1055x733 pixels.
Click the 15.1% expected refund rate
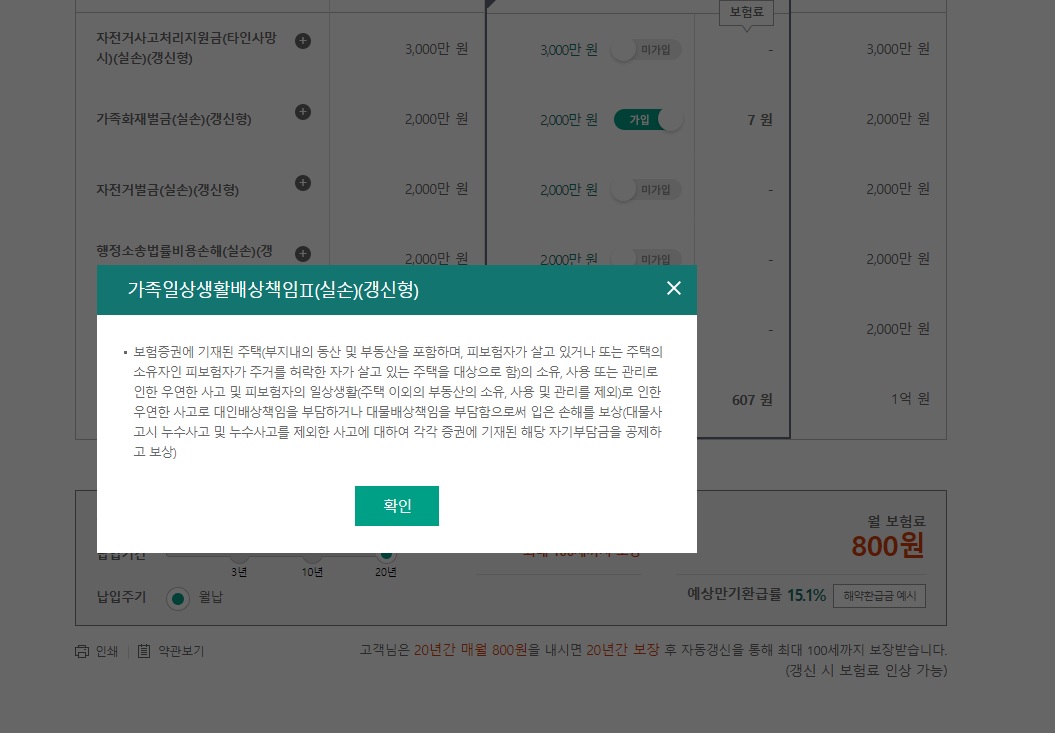click(806, 596)
